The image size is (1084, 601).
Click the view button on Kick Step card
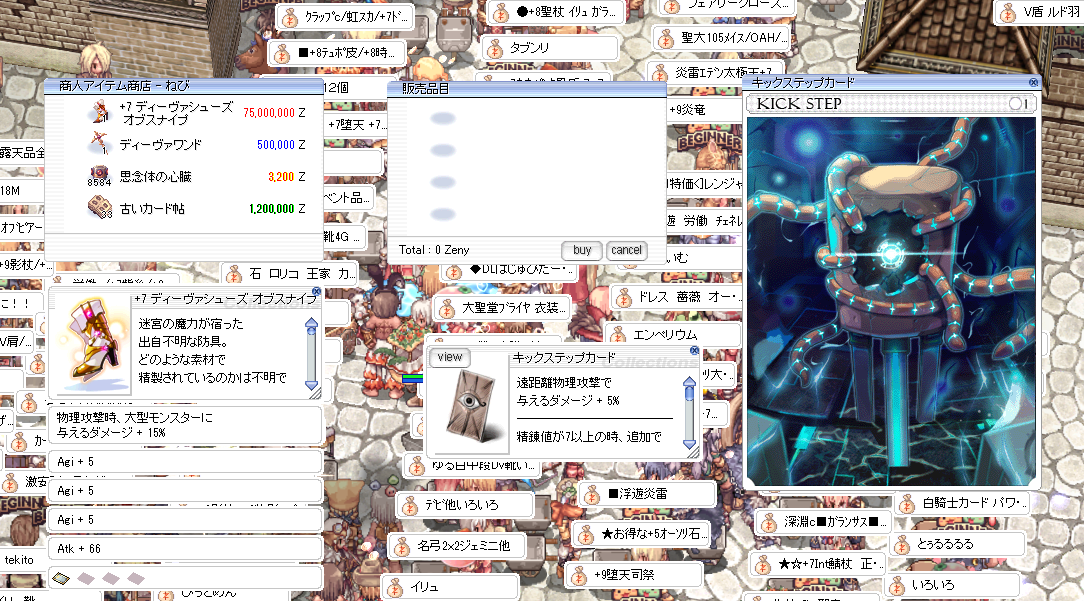point(449,357)
